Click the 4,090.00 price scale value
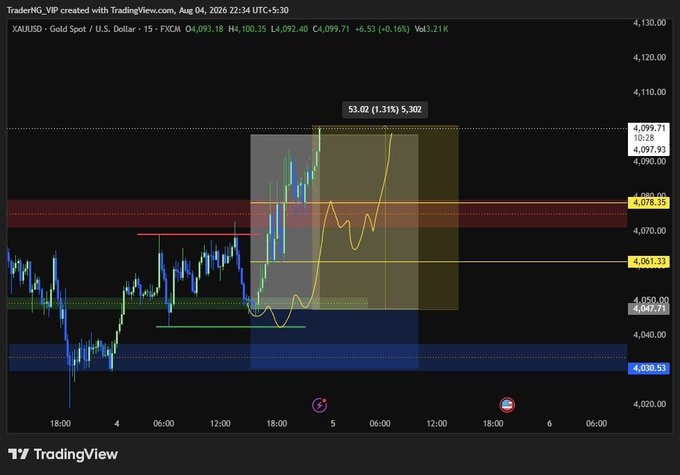Screen dimensions: 680x475 pos(649,161)
